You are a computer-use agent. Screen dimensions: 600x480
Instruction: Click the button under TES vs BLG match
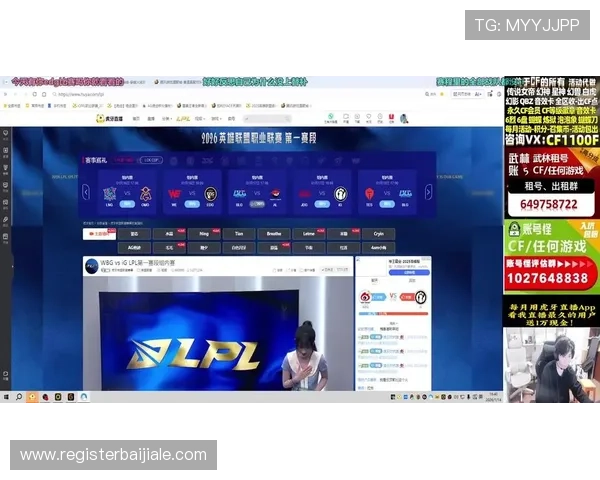click(x=387, y=204)
